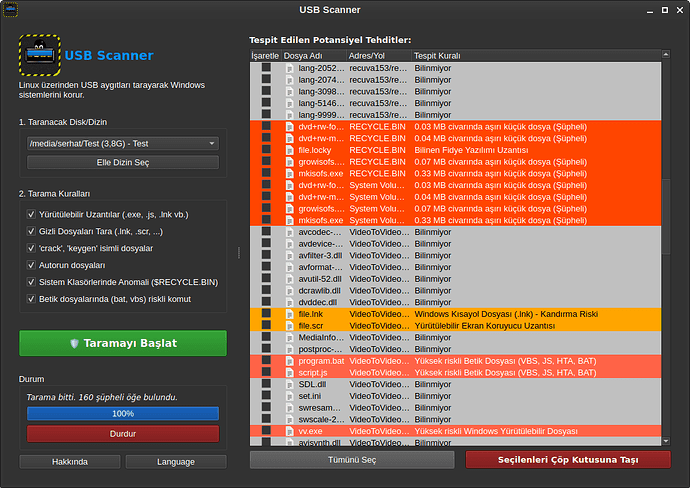Open the disk selection dropdown /media/serhat/Test
This screenshot has height=488, width=690.
[x=122, y=143]
